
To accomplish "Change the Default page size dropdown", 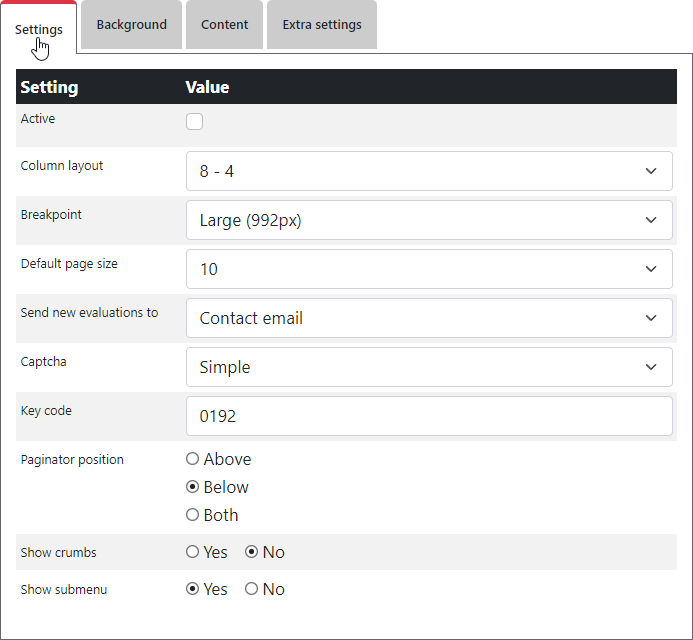I will (429, 269).
